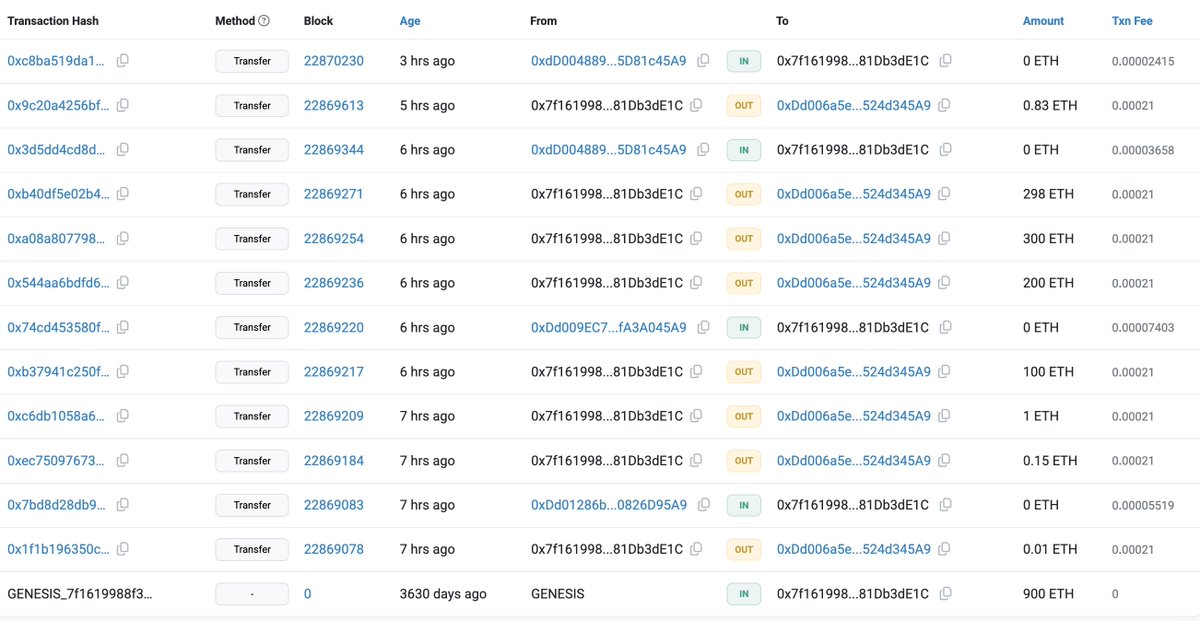Copy From address in block 22869271 row

696,194
